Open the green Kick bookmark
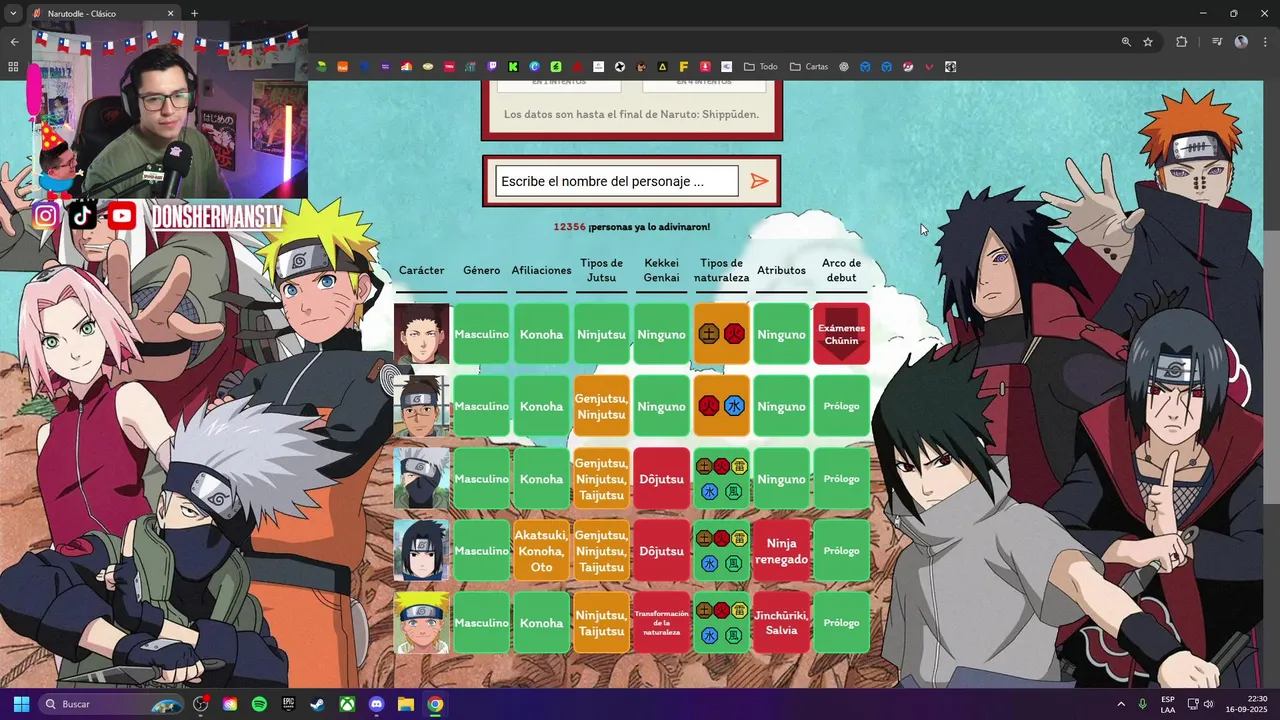1280x720 pixels. tap(513, 67)
